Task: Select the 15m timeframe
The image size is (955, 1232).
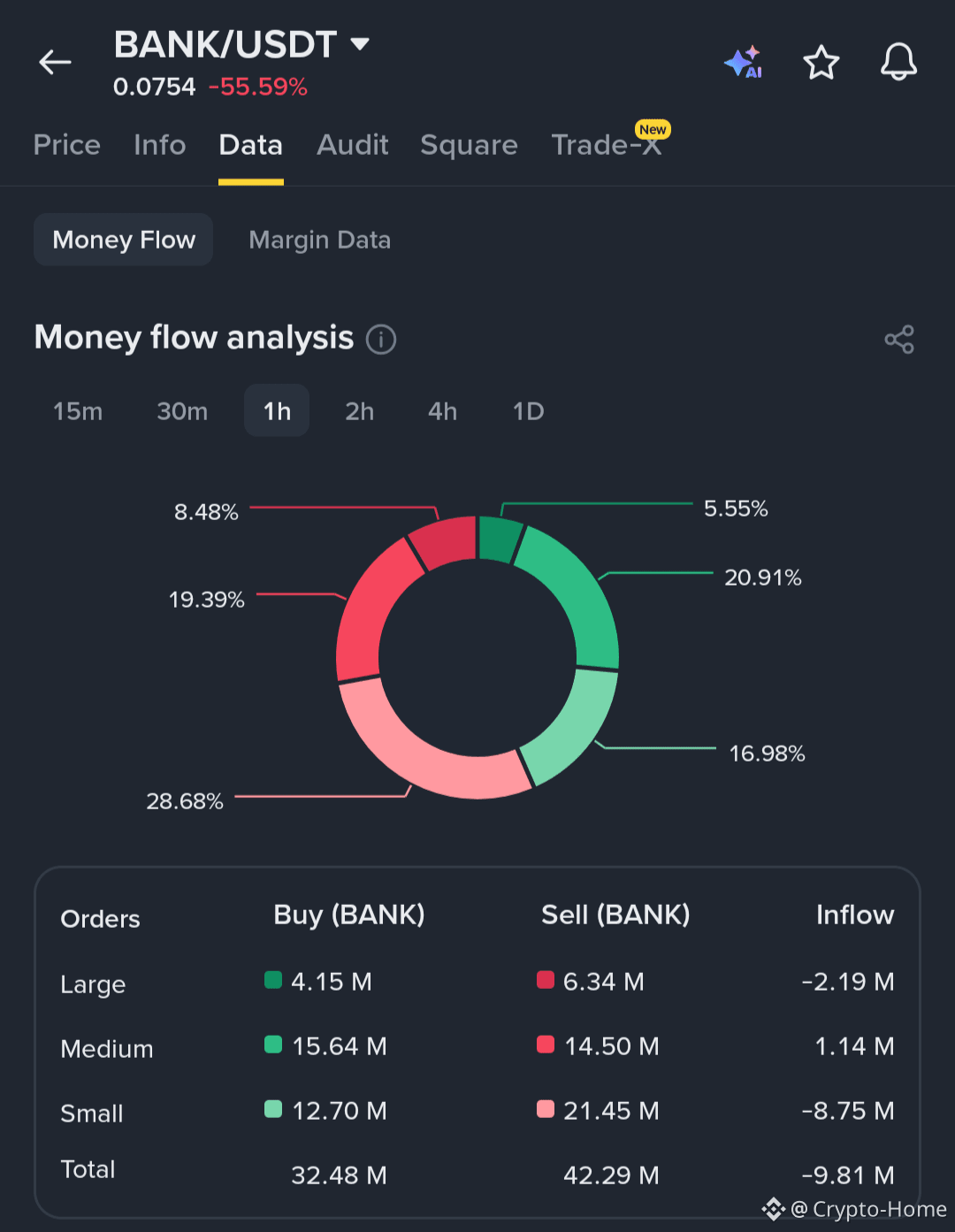Action: coord(78,411)
